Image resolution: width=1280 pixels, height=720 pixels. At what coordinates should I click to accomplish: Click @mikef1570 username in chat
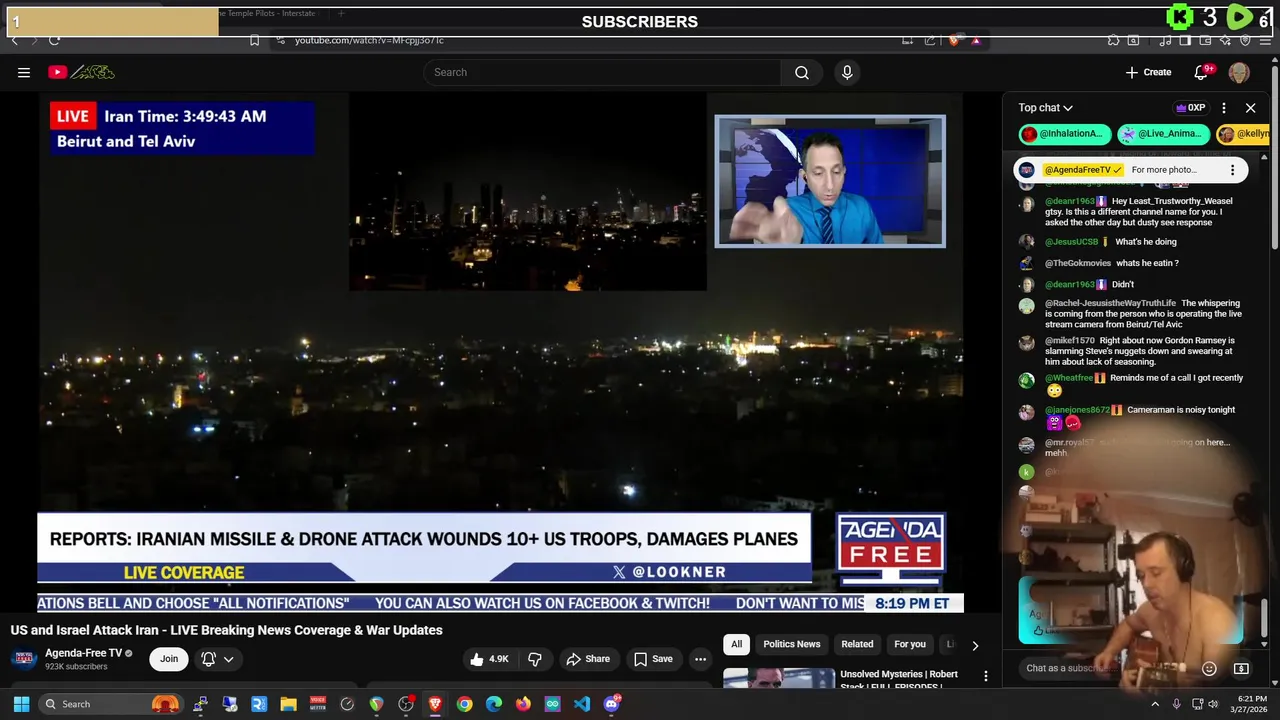1070,341
